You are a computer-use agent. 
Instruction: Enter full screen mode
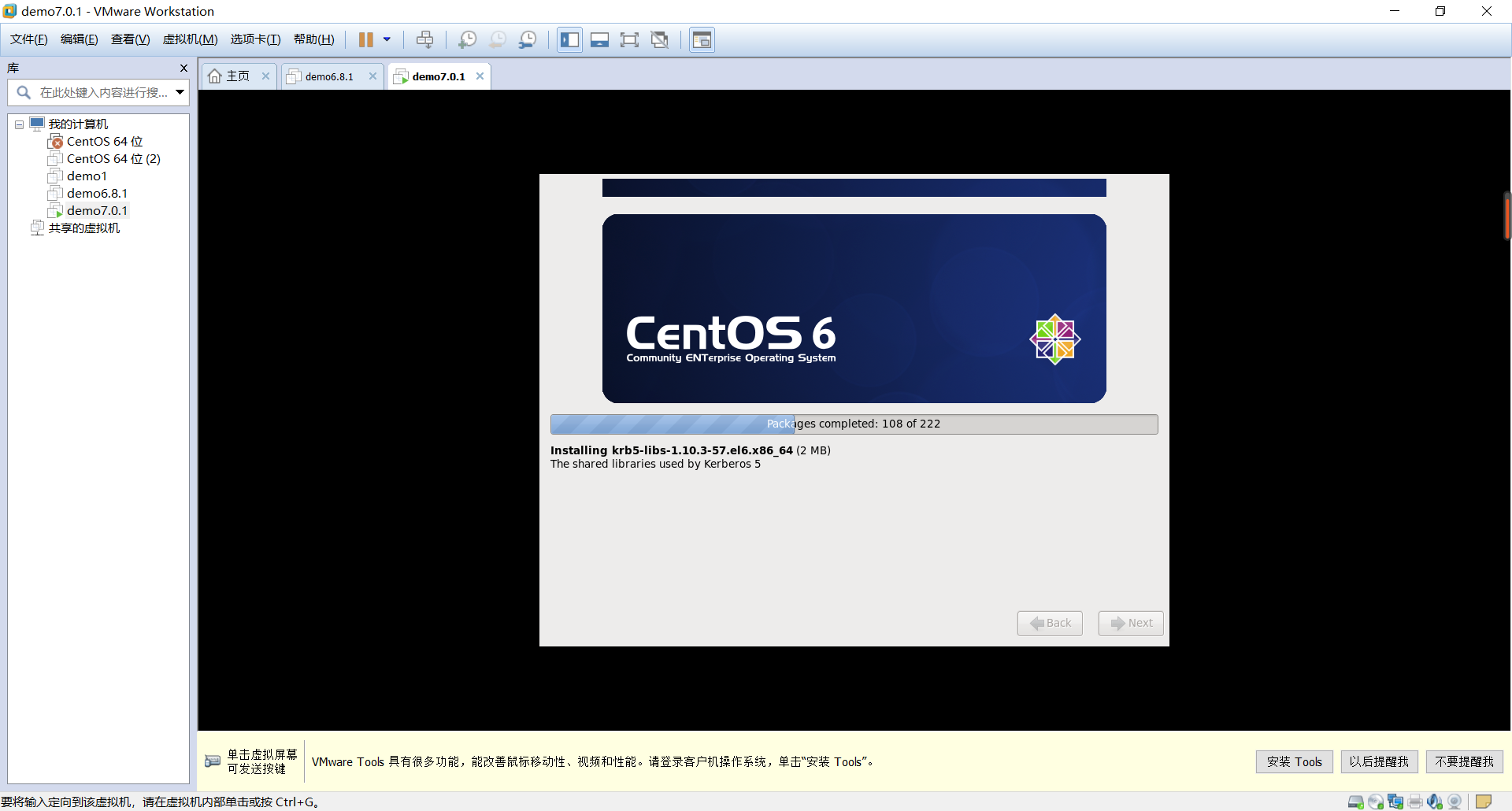click(629, 39)
